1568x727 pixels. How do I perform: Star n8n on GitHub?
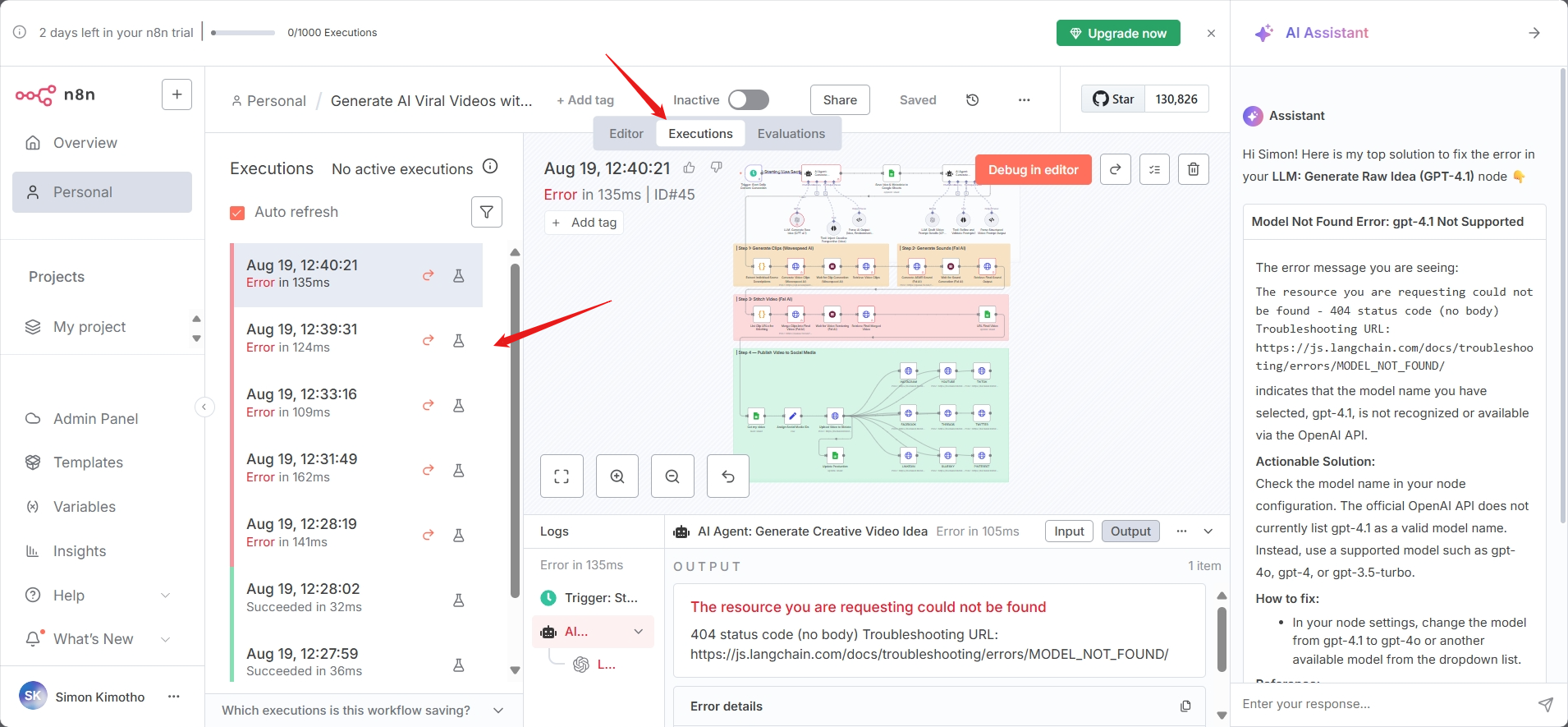(x=1113, y=99)
